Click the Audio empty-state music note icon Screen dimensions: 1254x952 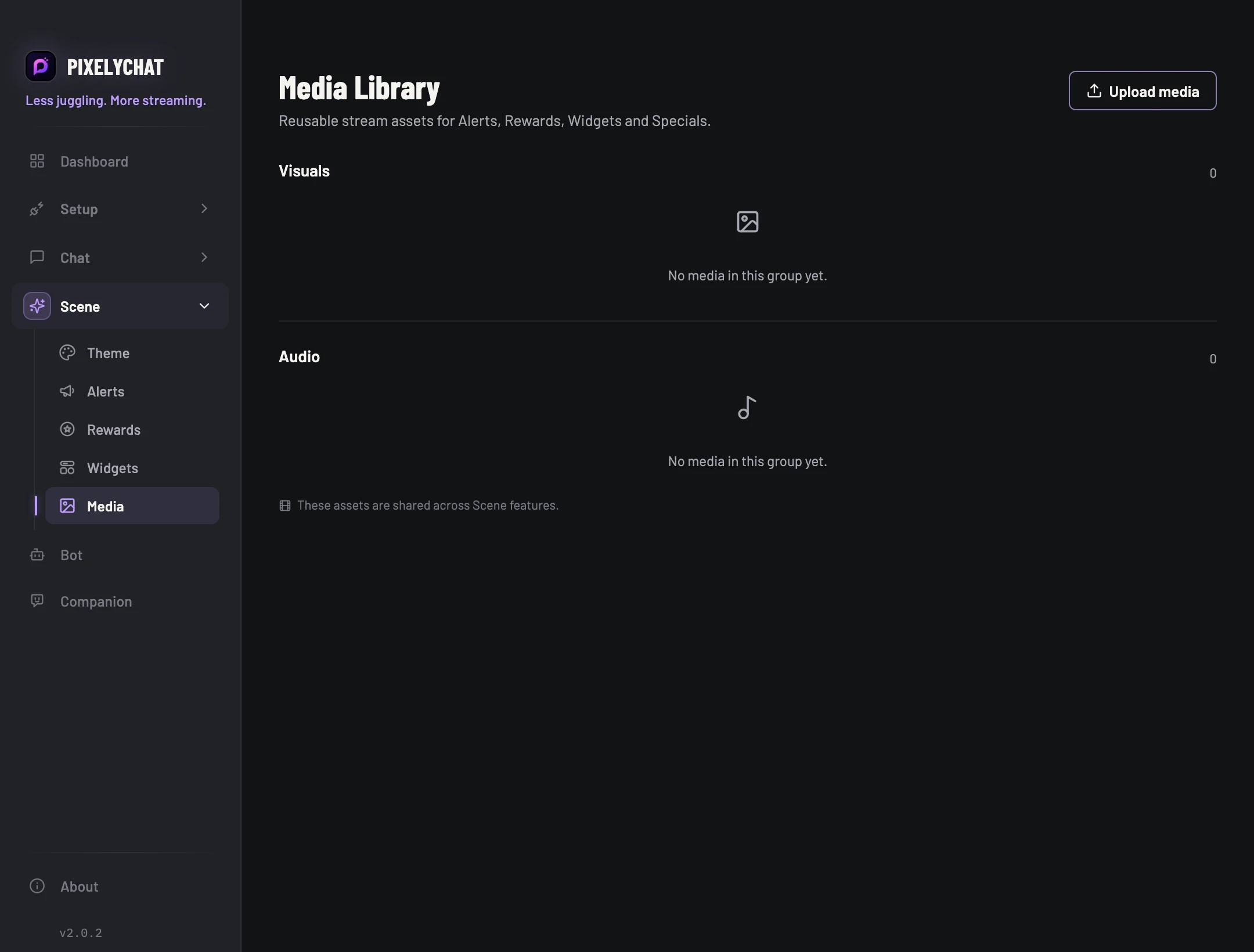point(748,408)
